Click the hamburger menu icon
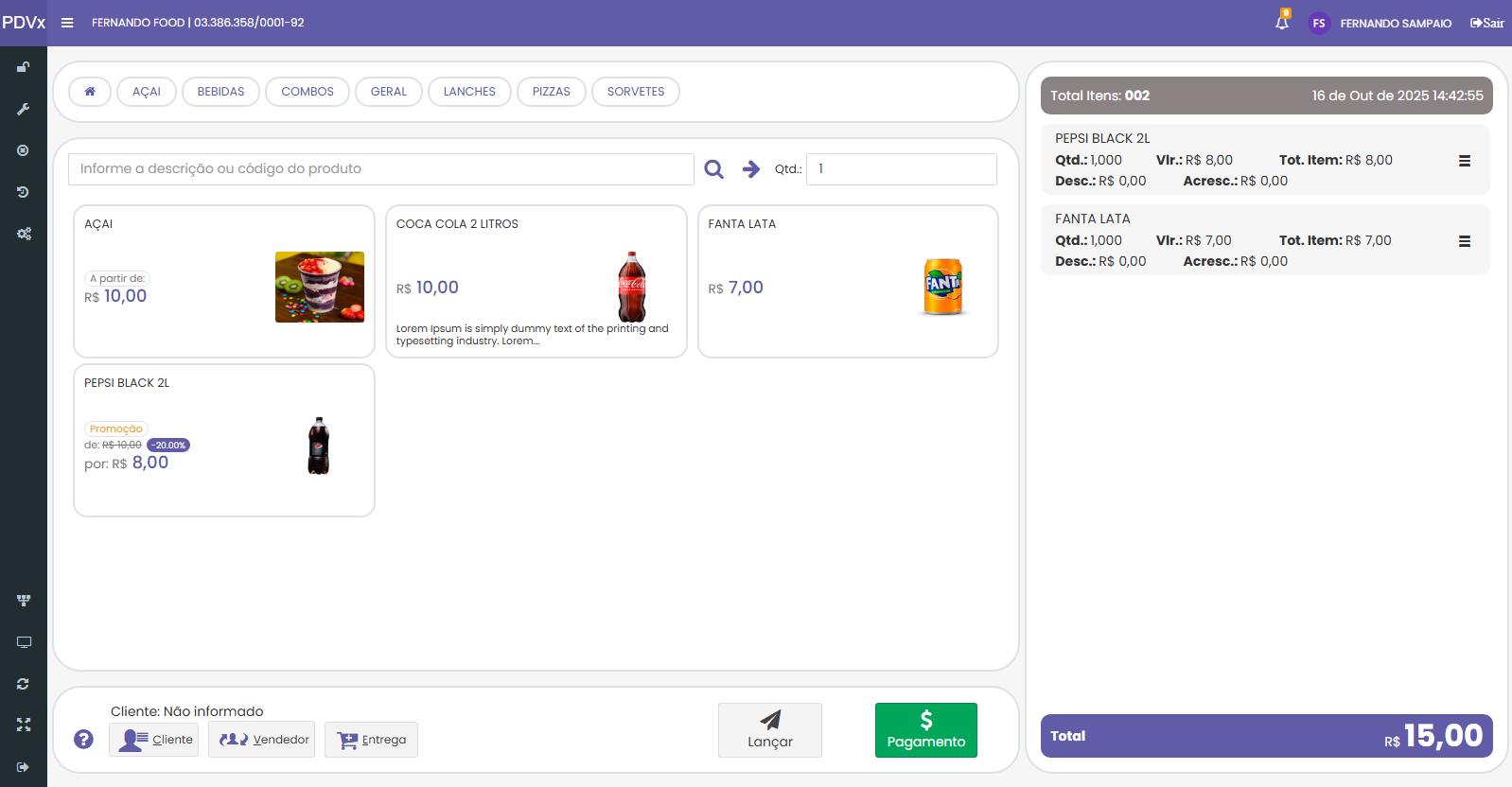 coord(67,23)
